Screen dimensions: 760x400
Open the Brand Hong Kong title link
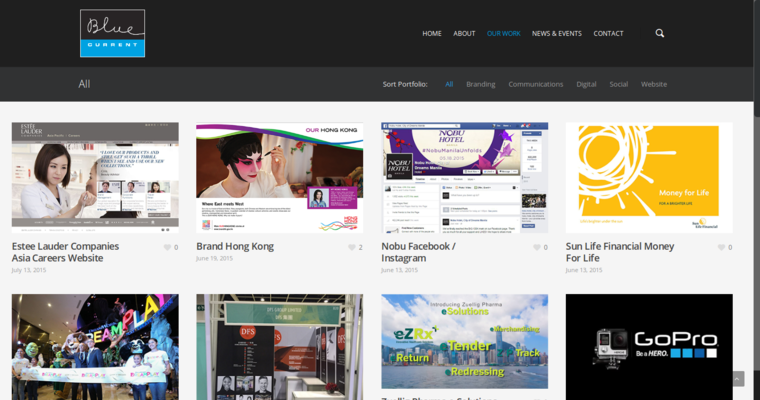coord(235,246)
